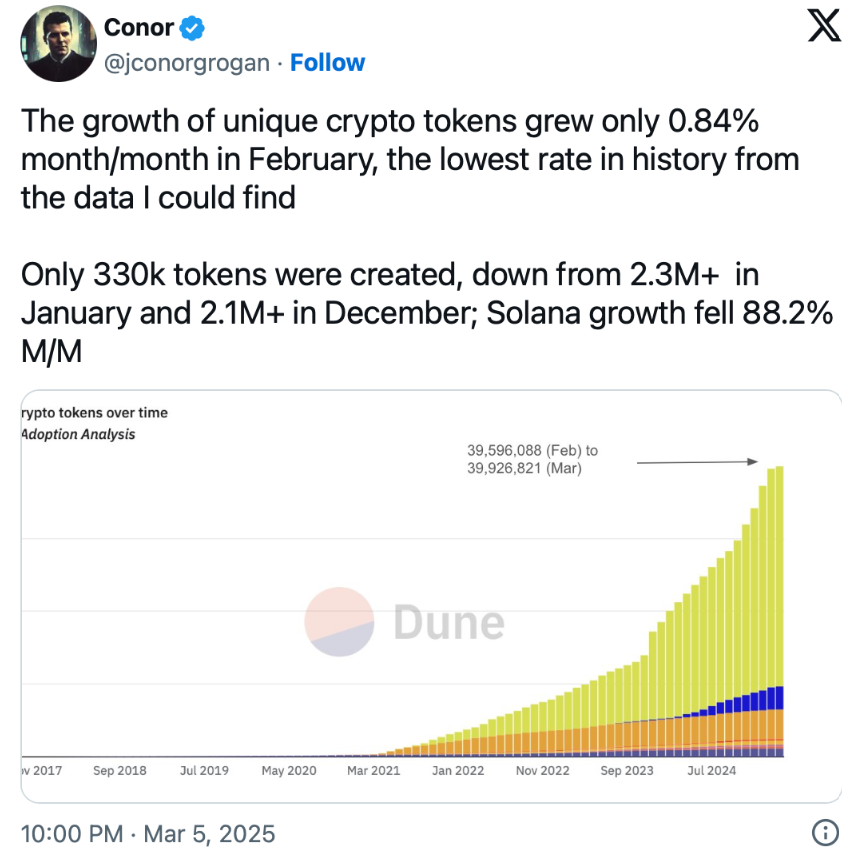Image resolution: width=842 pixels, height=851 pixels.
Task: Select the Sep 2018 axis label
Action: 119,770
